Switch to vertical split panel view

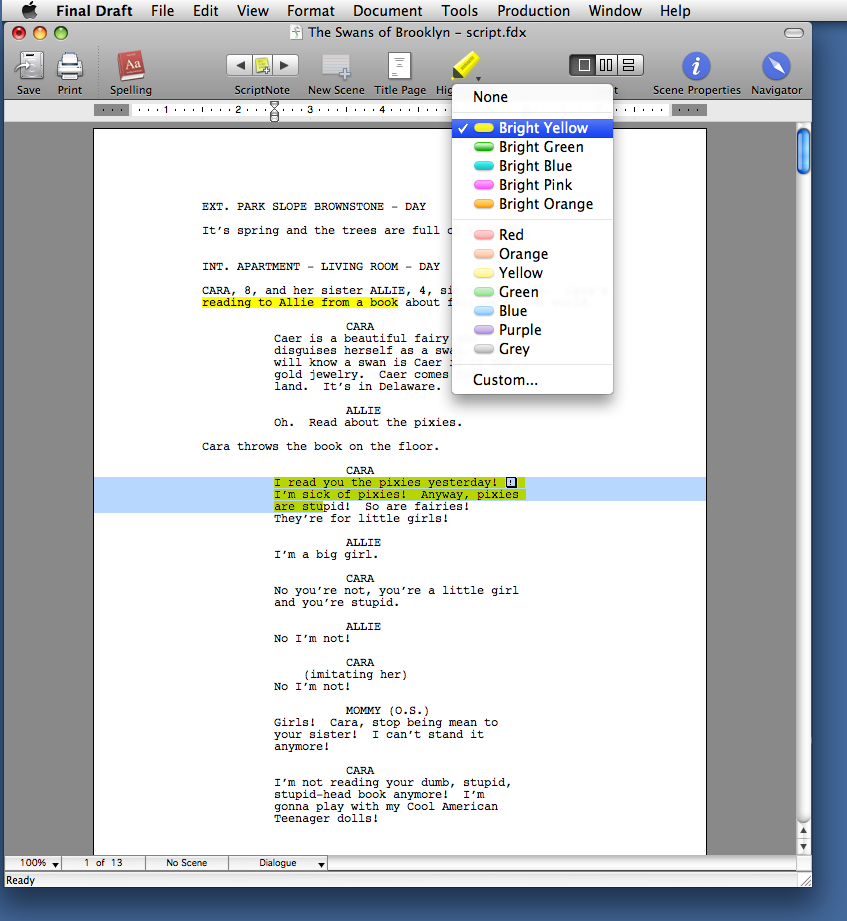[x=606, y=65]
